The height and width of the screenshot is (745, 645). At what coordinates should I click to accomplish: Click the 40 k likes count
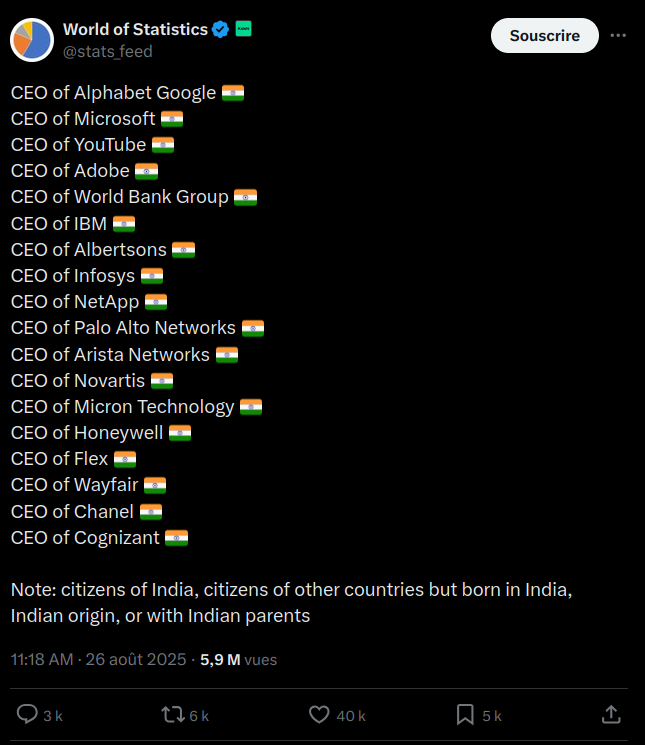351,715
